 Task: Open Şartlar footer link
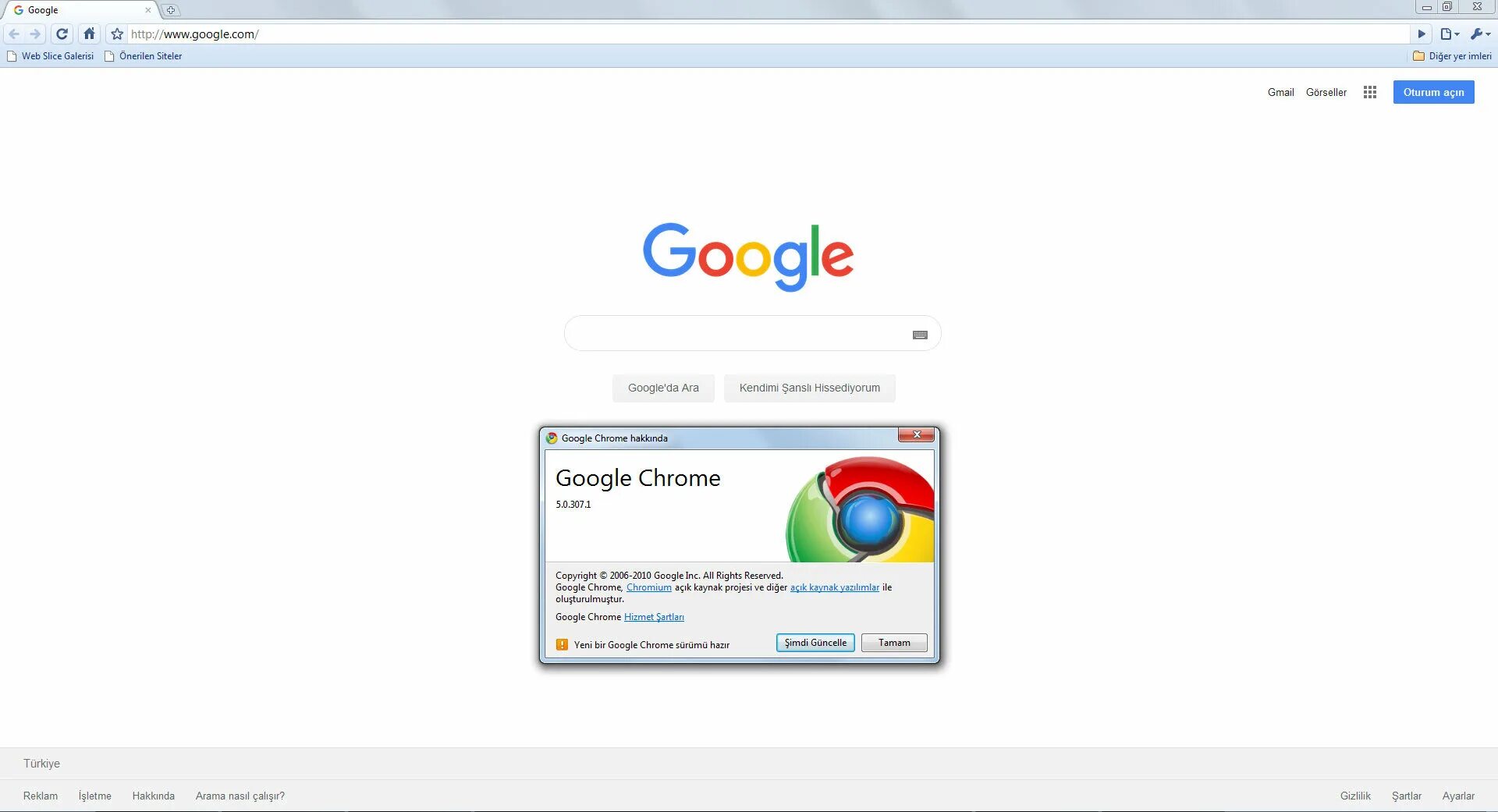click(x=1406, y=796)
